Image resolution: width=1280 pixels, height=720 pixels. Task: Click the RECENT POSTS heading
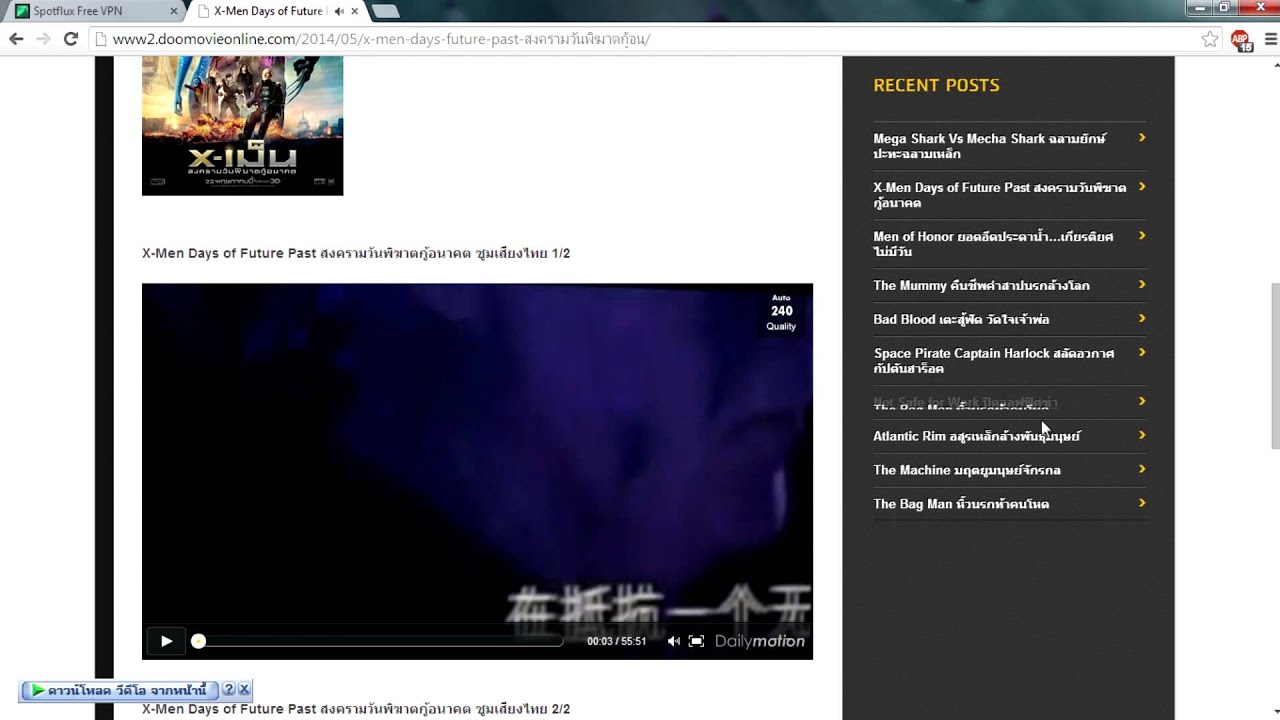(x=936, y=85)
